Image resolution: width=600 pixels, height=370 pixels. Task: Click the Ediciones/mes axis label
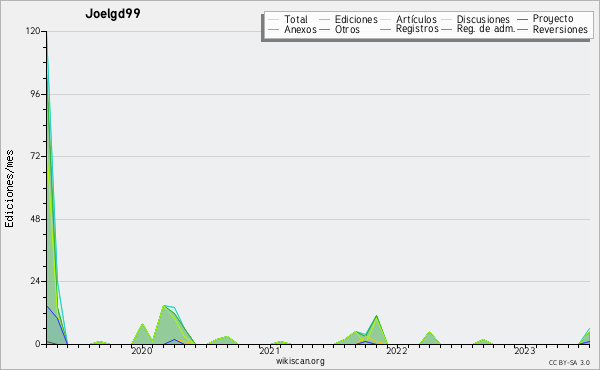click(9, 189)
